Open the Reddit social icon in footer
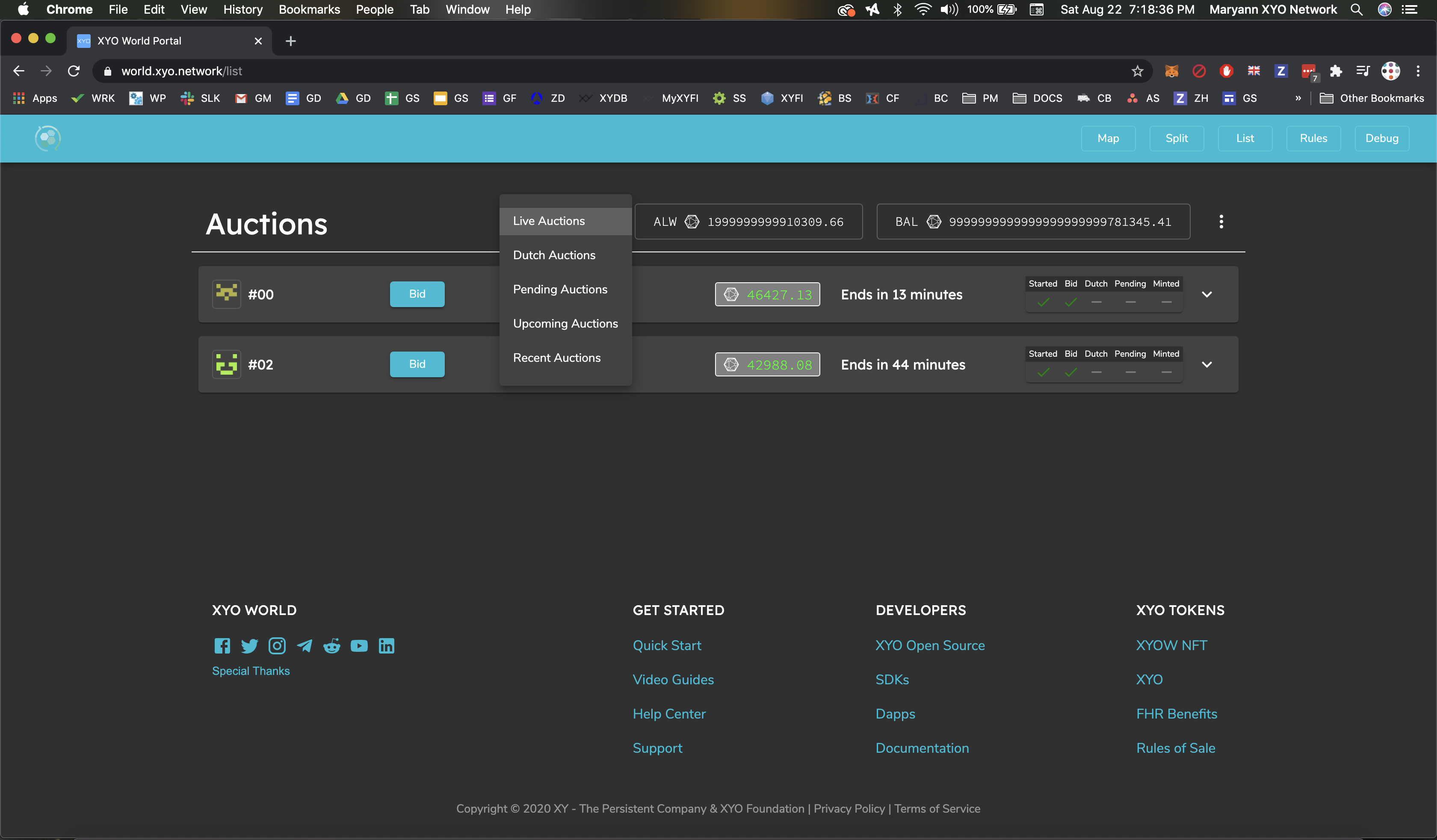Image resolution: width=1437 pixels, height=840 pixels. 332,645
